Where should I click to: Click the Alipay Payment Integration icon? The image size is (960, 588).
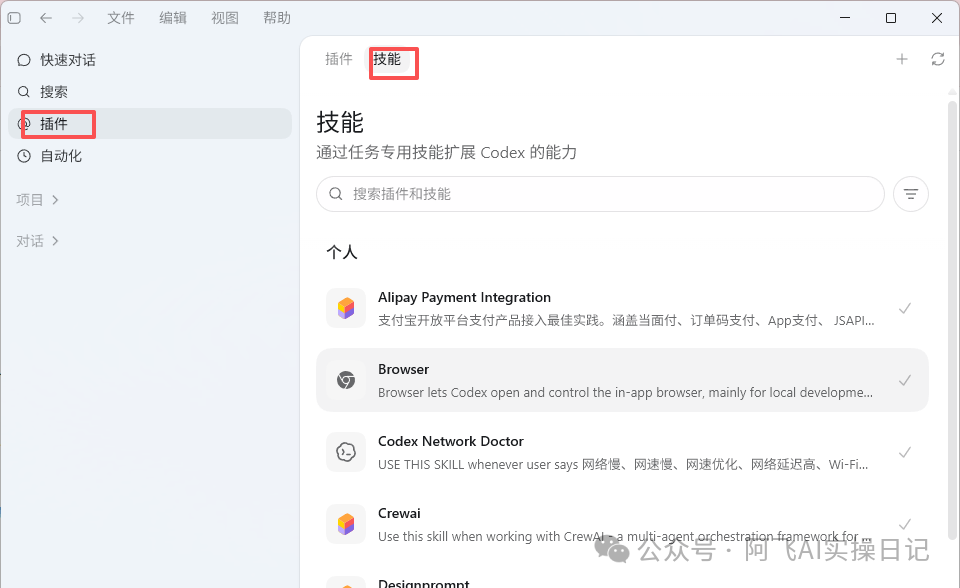346,308
